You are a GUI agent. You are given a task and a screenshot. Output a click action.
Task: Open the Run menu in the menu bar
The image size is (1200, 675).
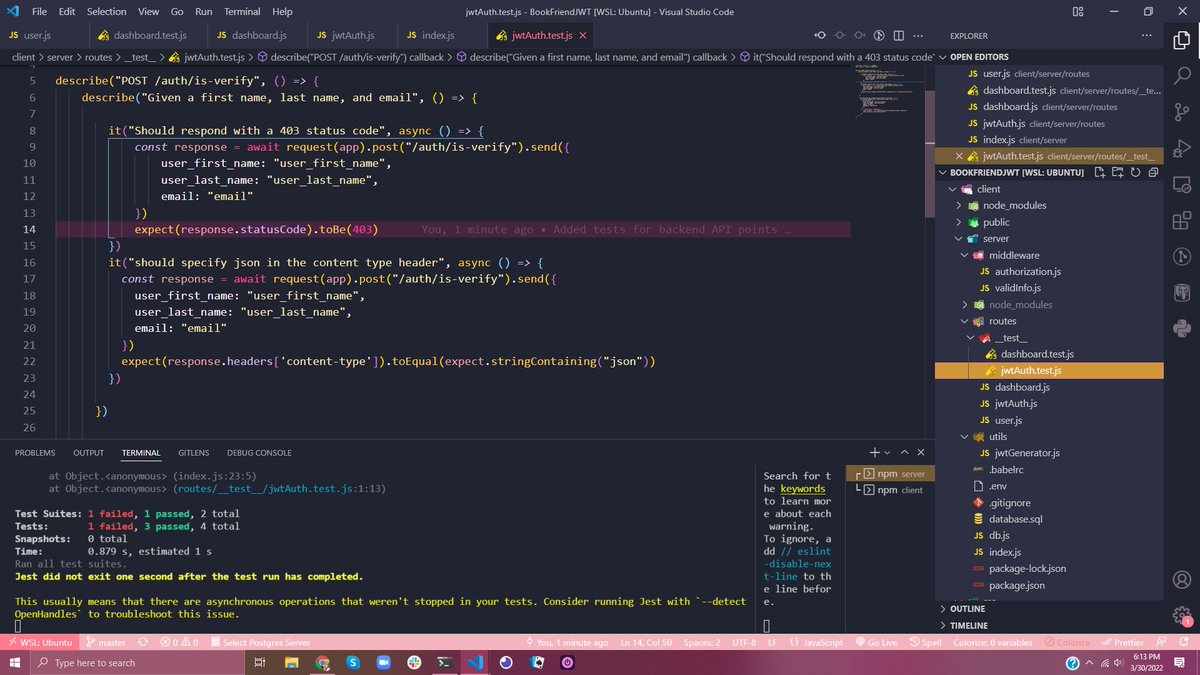(x=204, y=11)
